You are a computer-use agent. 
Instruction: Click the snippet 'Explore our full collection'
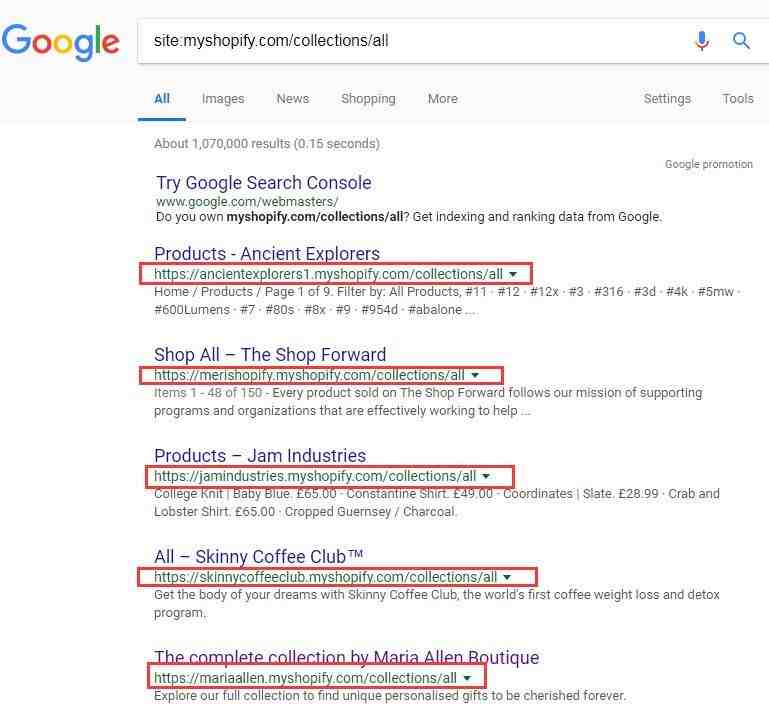(x=390, y=696)
